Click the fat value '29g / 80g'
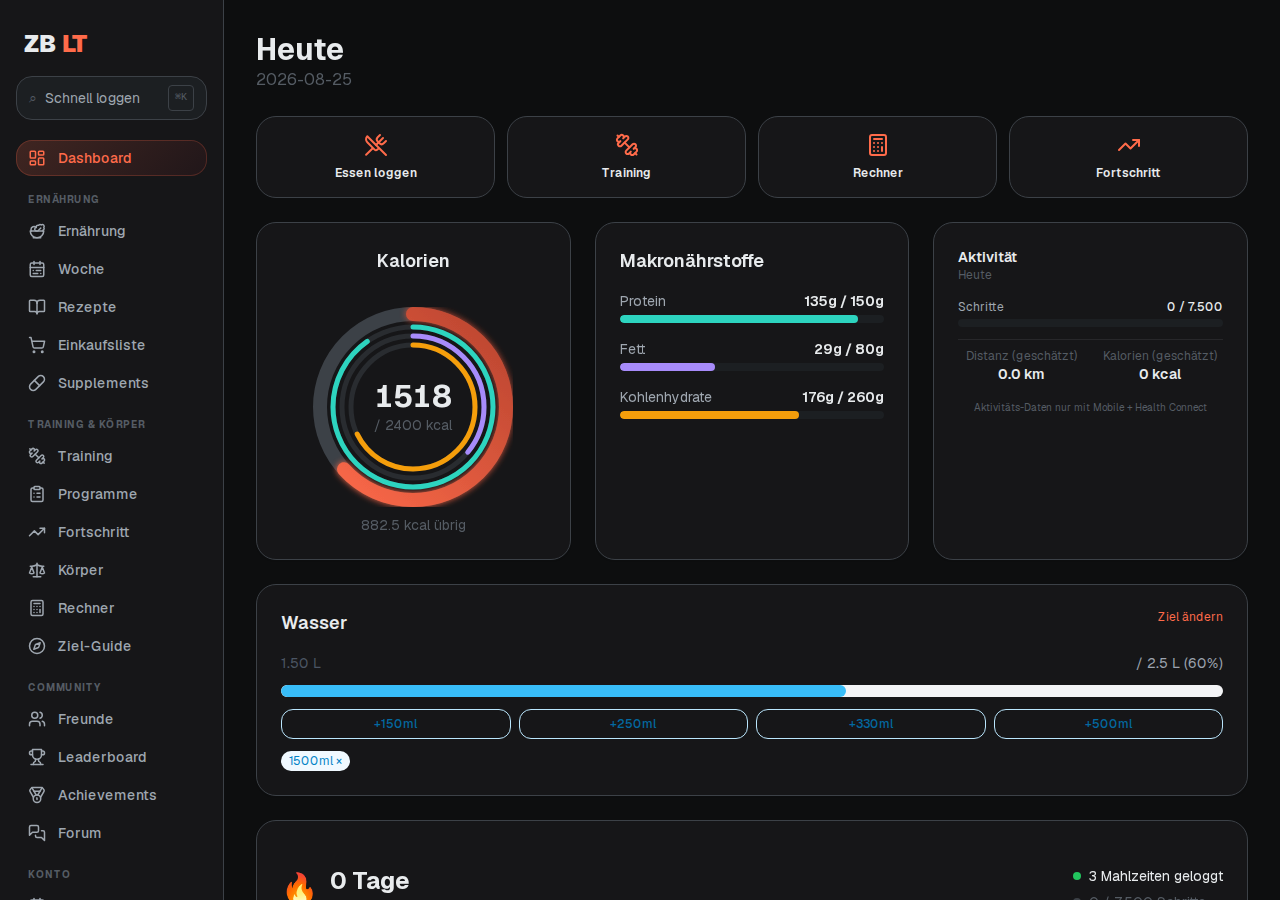 pyautogui.click(x=849, y=349)
